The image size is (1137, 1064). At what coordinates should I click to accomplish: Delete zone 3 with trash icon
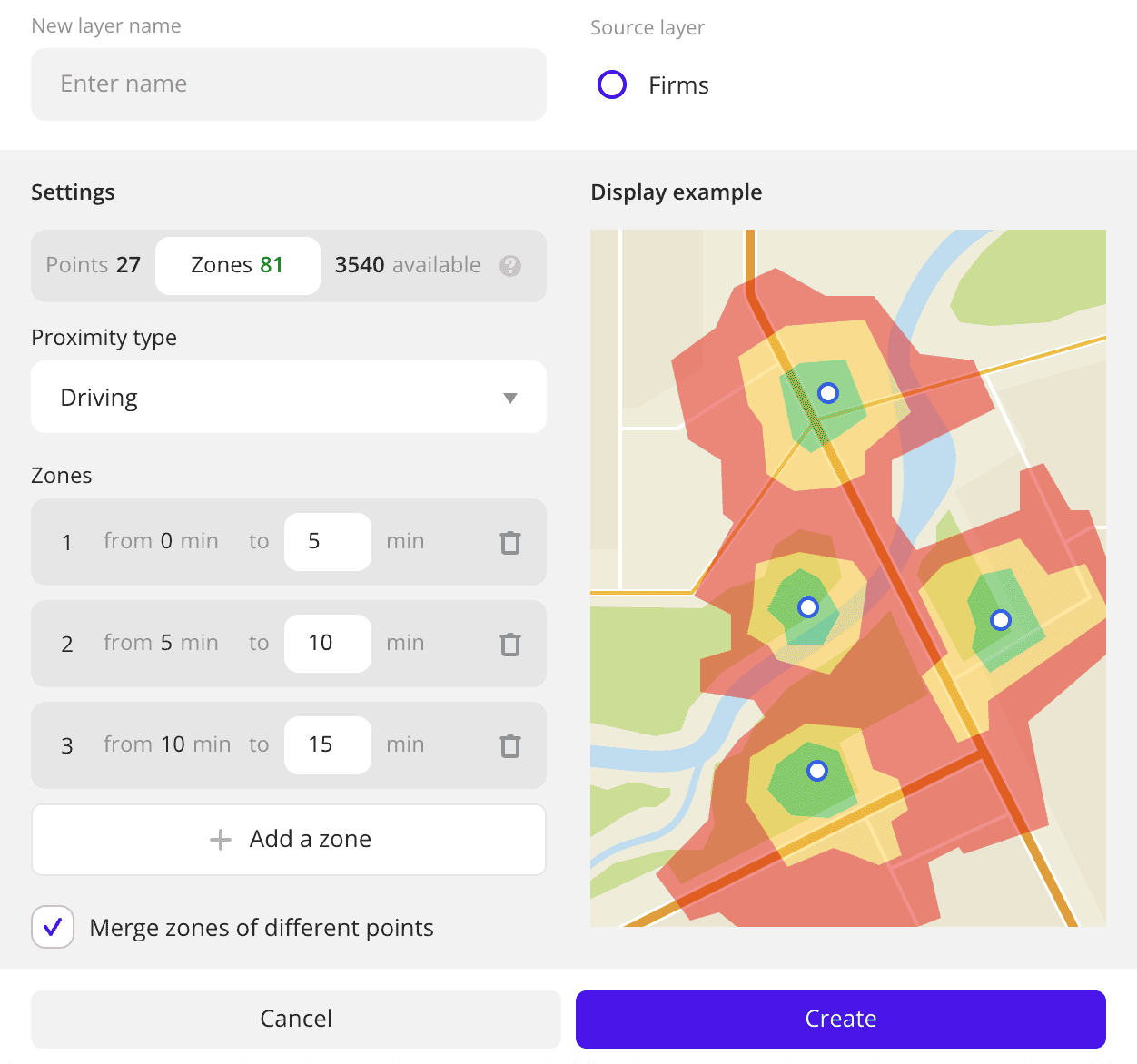tap(510, 745)
